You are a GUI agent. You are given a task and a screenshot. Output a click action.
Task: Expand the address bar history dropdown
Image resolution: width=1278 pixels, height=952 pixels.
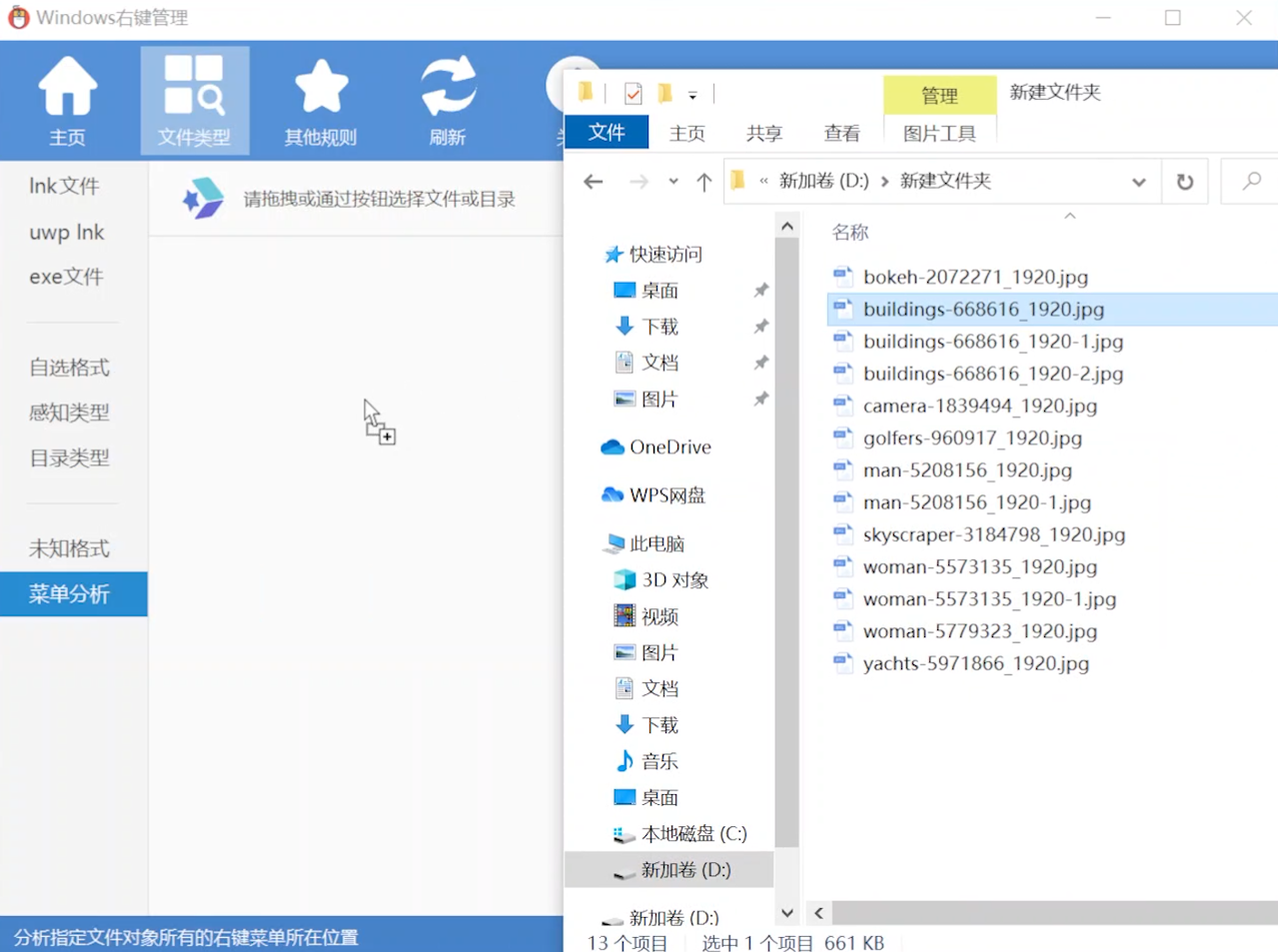click(x=1138, y=182)
